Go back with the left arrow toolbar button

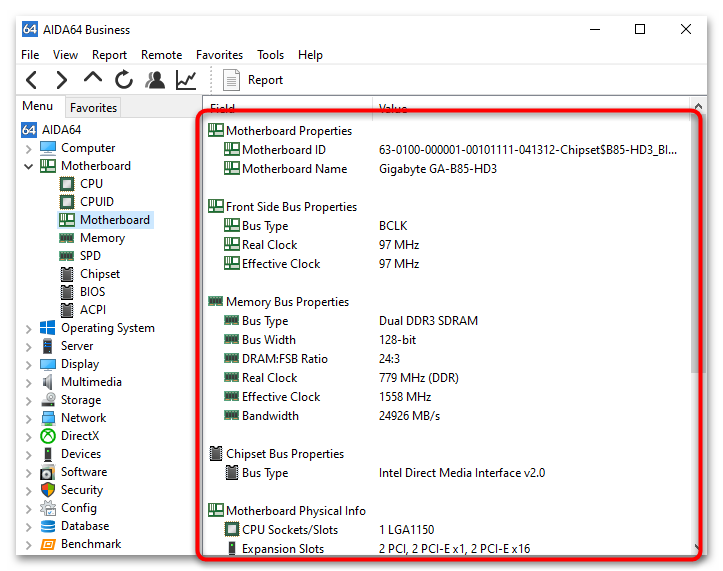(x=31, y=80)
